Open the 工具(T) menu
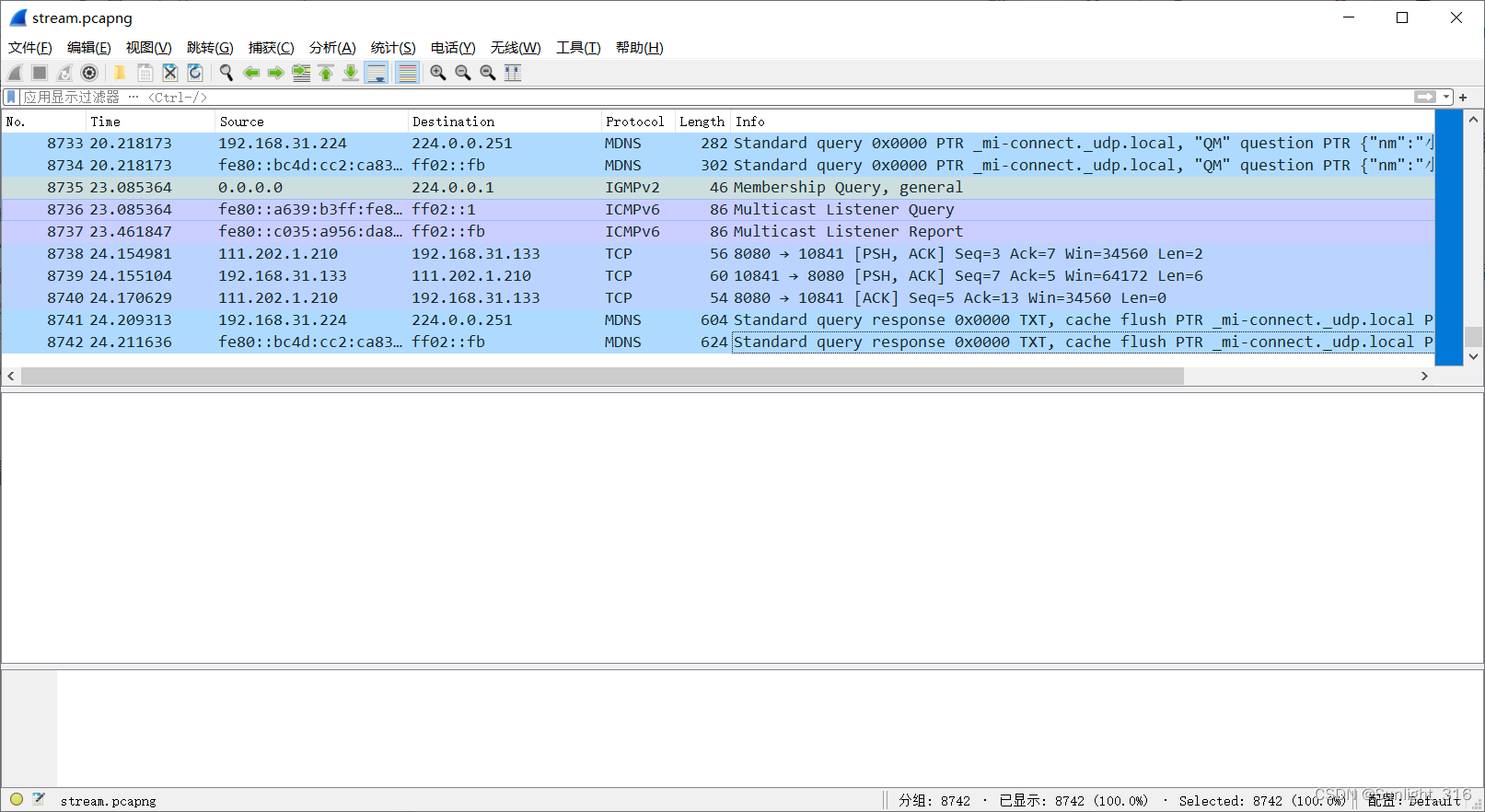Viewport: 1485px width, 812px height. point(578,48)
